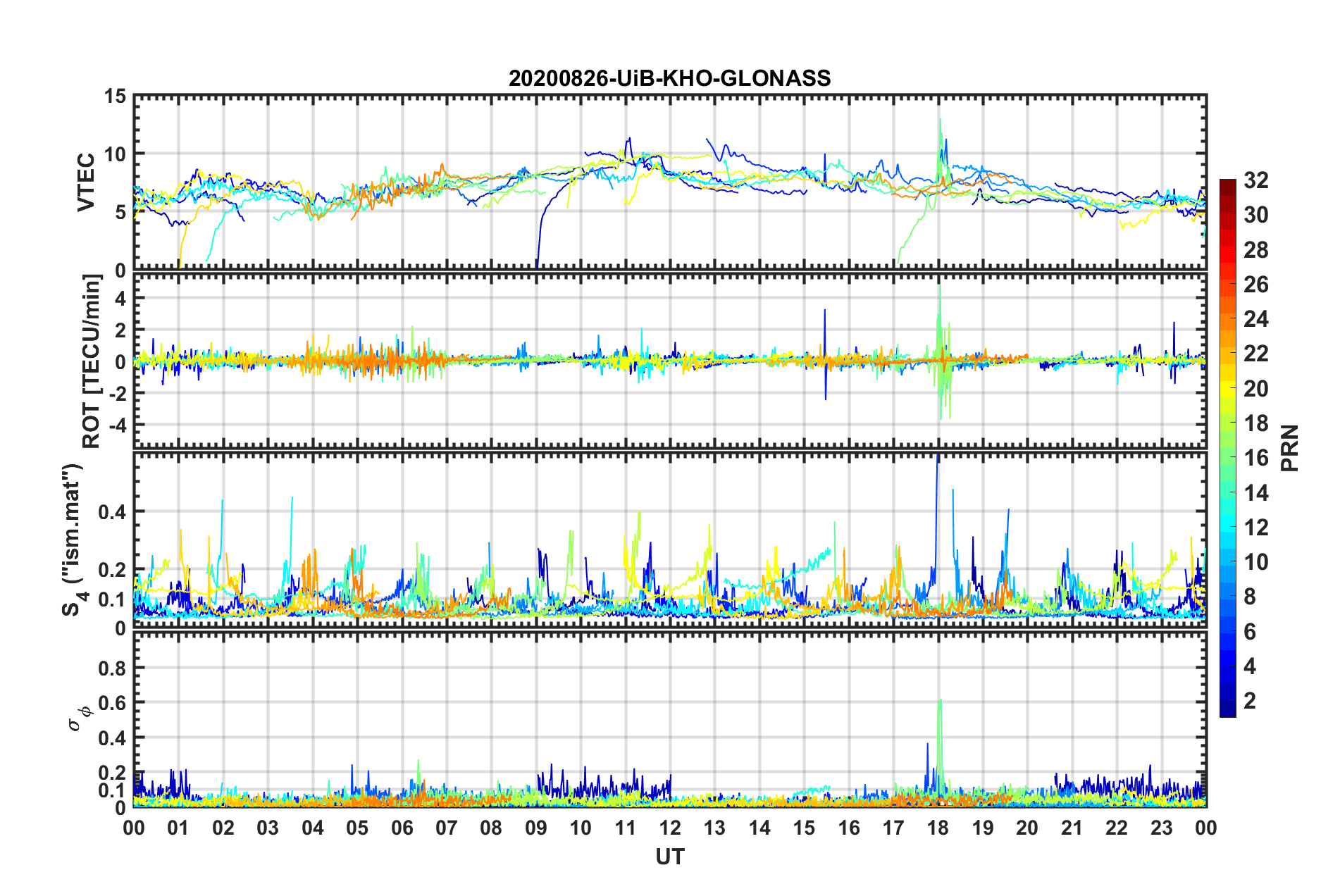Viewport: 1340px width, 896px height.
Task: Click the green band near 16 on colorbar
Action: (x=1228, y=458)
